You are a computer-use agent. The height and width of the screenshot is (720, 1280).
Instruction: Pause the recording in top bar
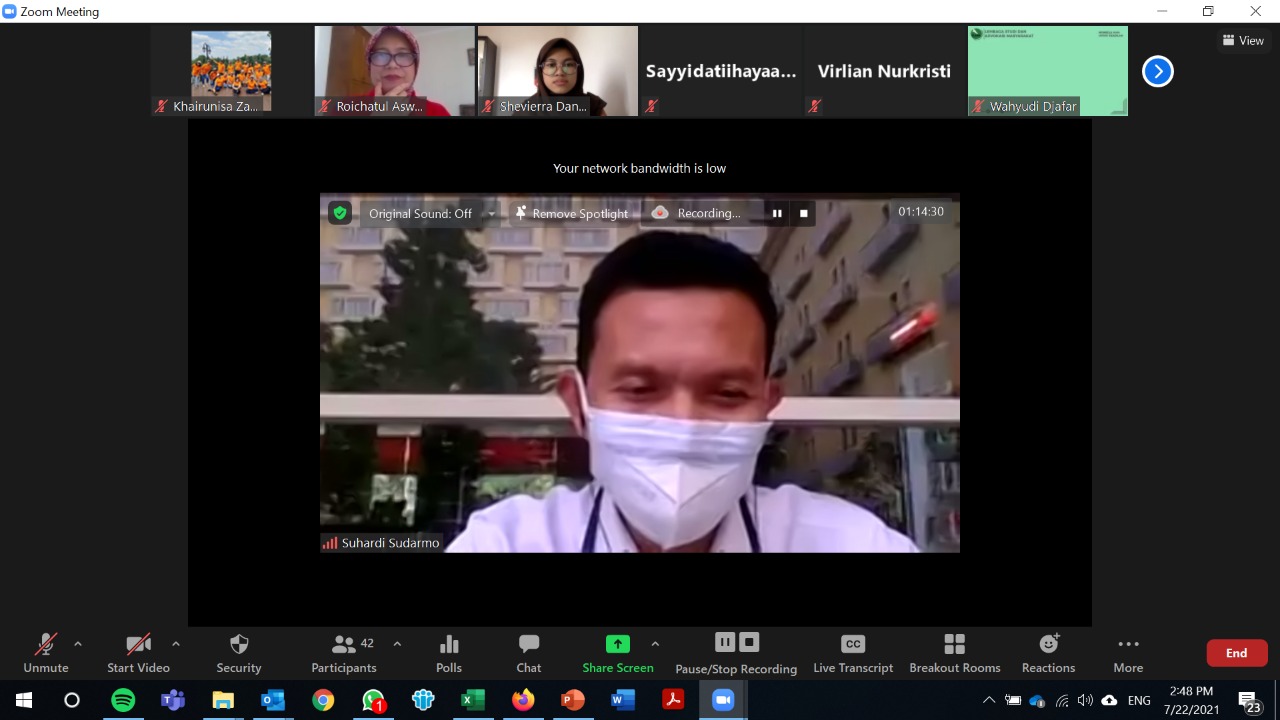coord(777,213)
